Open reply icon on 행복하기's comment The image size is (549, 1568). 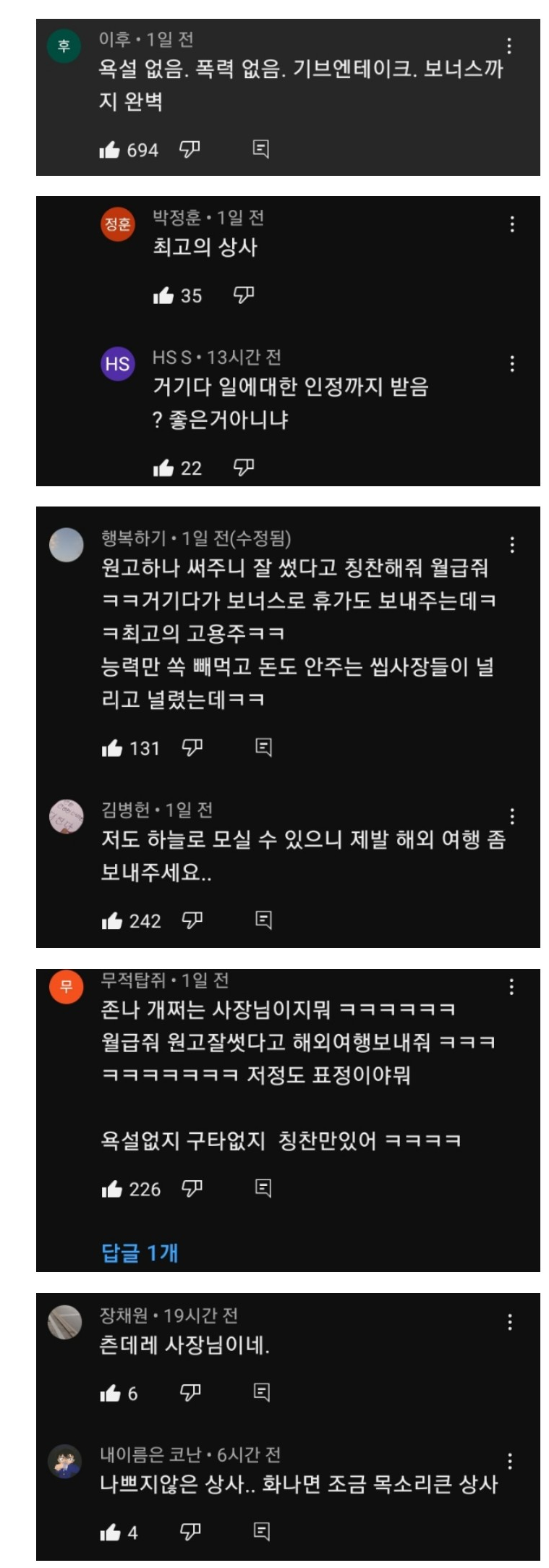[263, 747]
